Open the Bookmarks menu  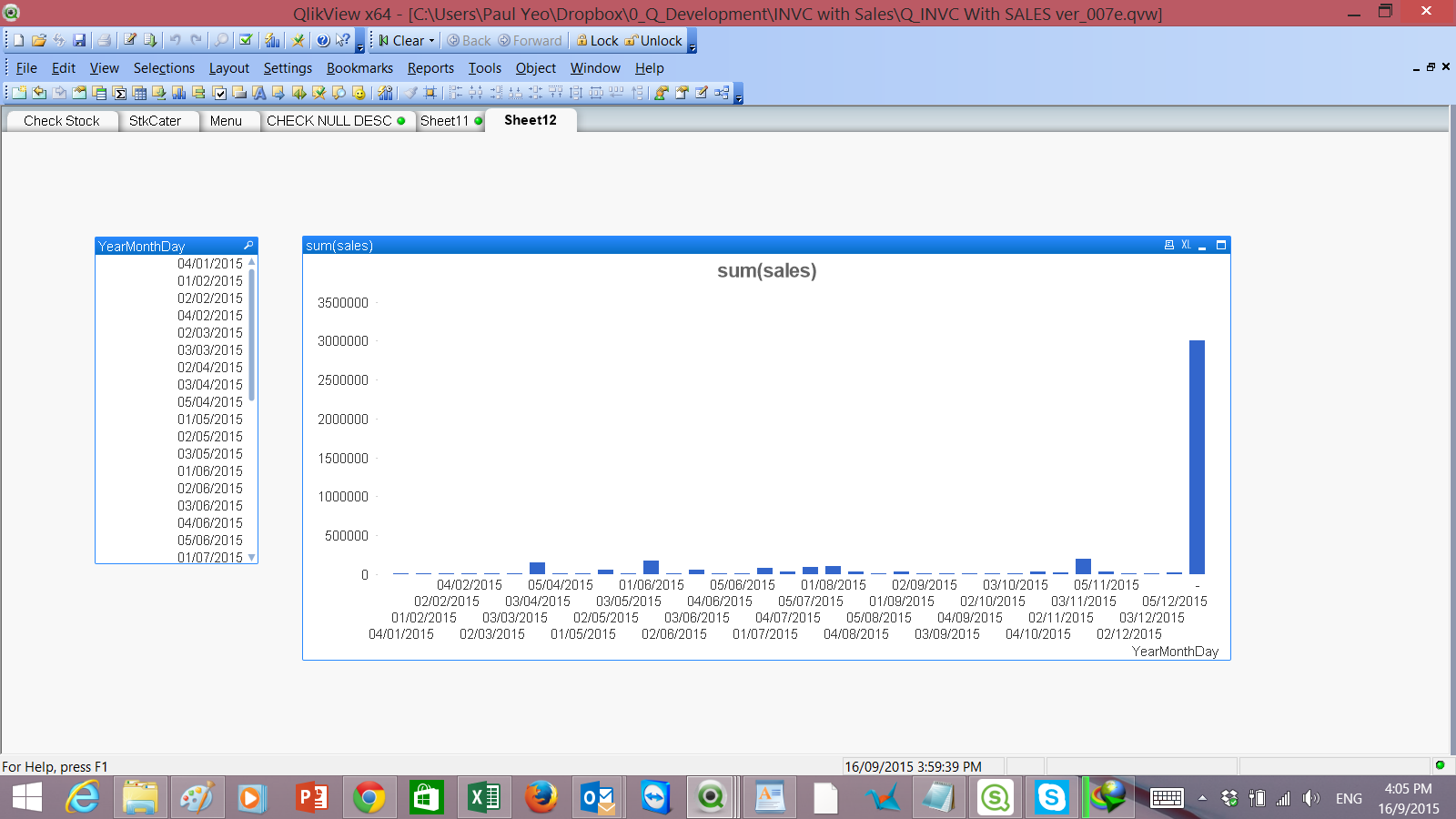359,68
